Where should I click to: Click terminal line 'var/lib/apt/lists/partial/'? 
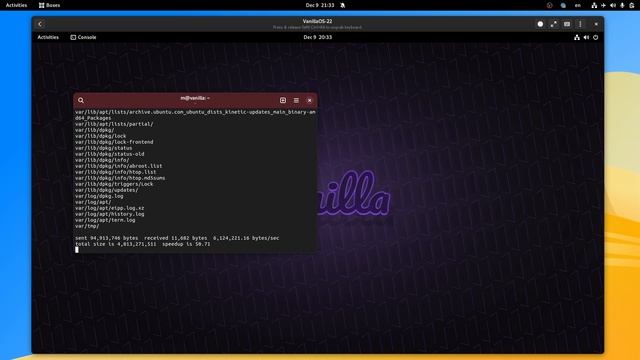pos(114,124)
